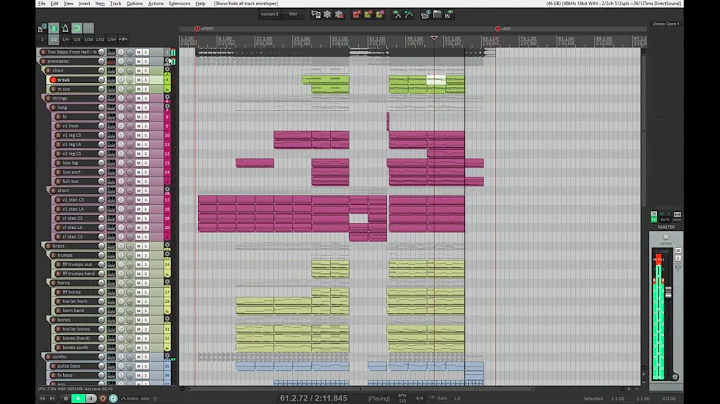
Task: Set grid division to 1/16
Action: (88, 39)
